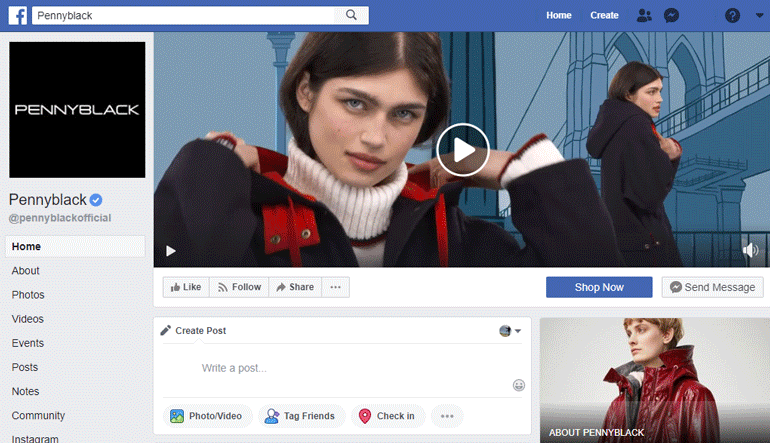770x443 pixels.
Task: Click the search magnifier icon
Action: pos(351,15)
